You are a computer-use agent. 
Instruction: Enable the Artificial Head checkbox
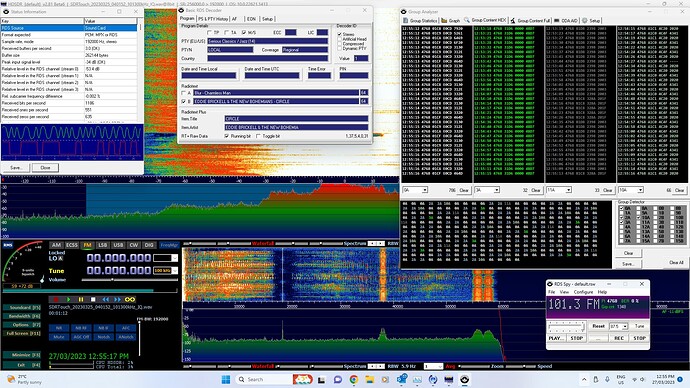(x=339, y=39)
